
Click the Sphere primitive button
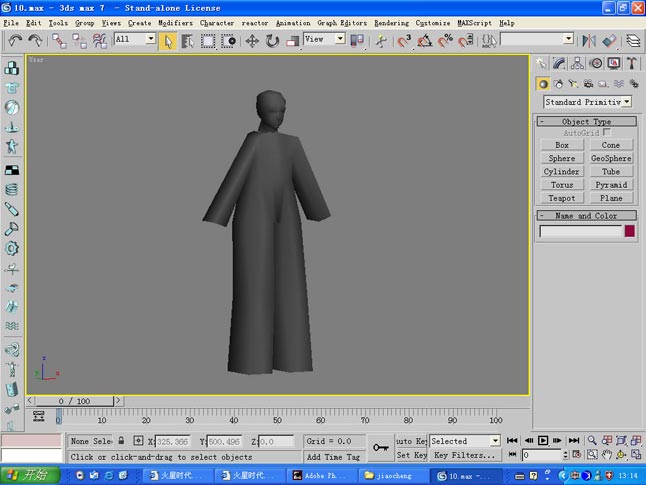click(562, 158)
